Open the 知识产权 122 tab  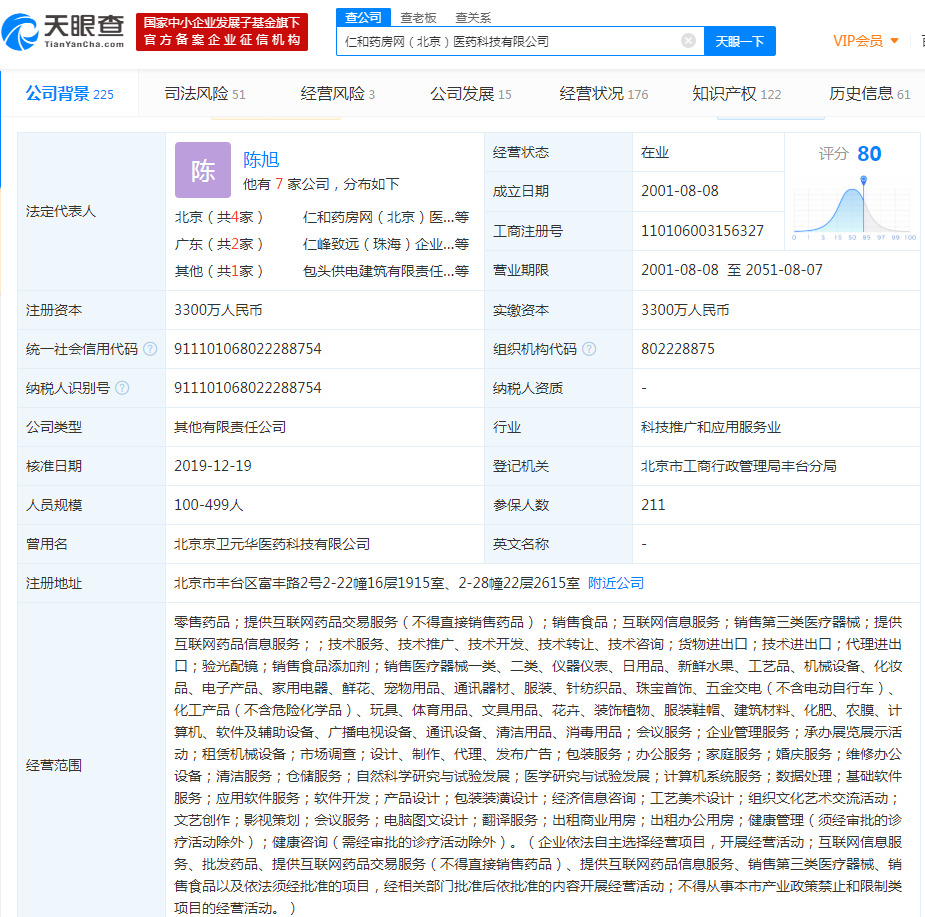tap(736, 93)
